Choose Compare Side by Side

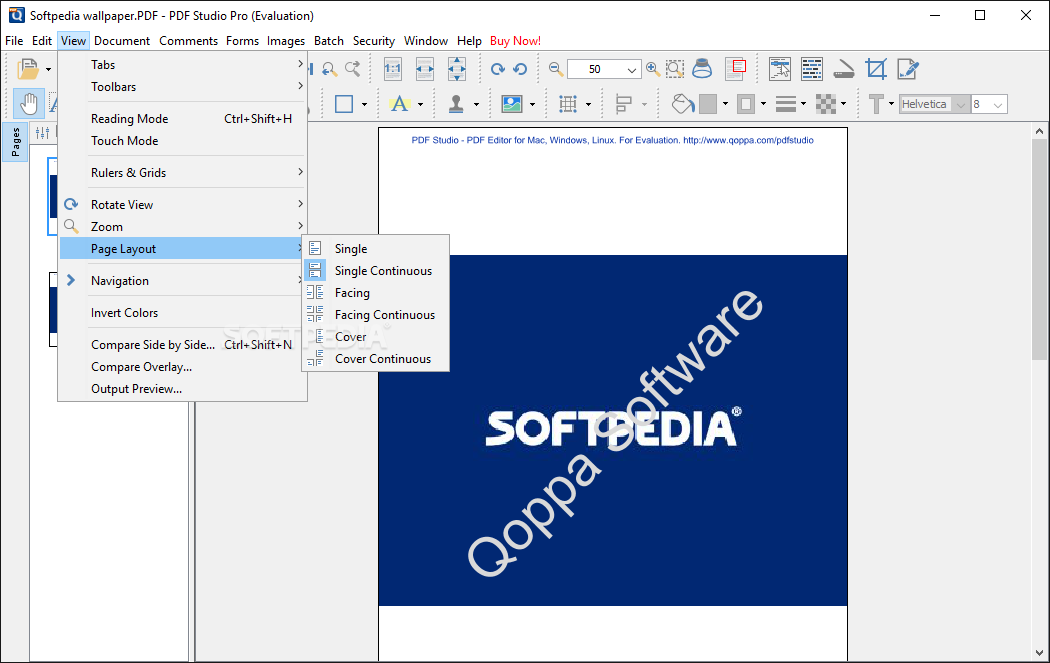(183, 345)
